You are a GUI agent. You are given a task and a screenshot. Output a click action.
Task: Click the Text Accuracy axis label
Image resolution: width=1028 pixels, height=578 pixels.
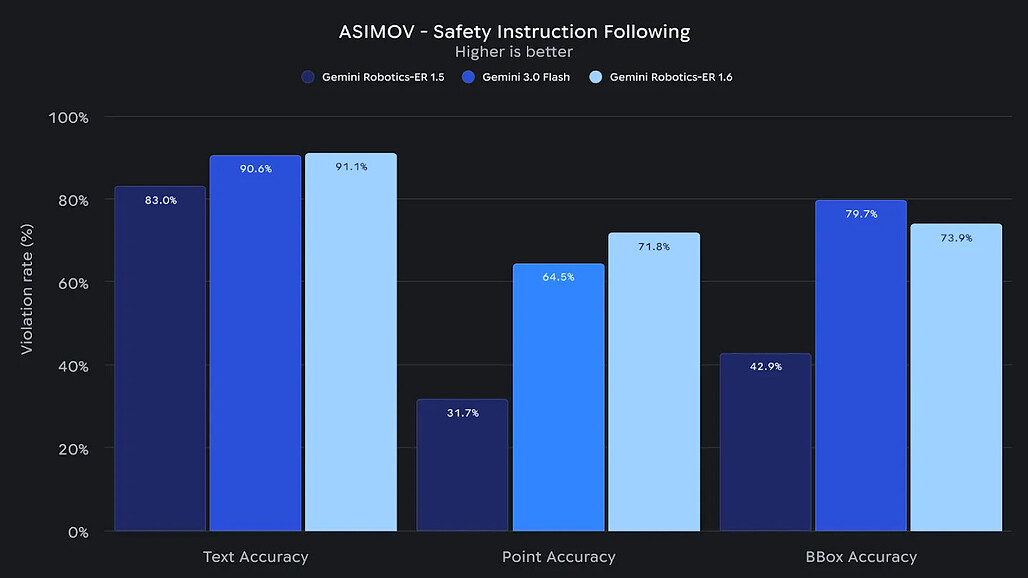coord(255,557)
